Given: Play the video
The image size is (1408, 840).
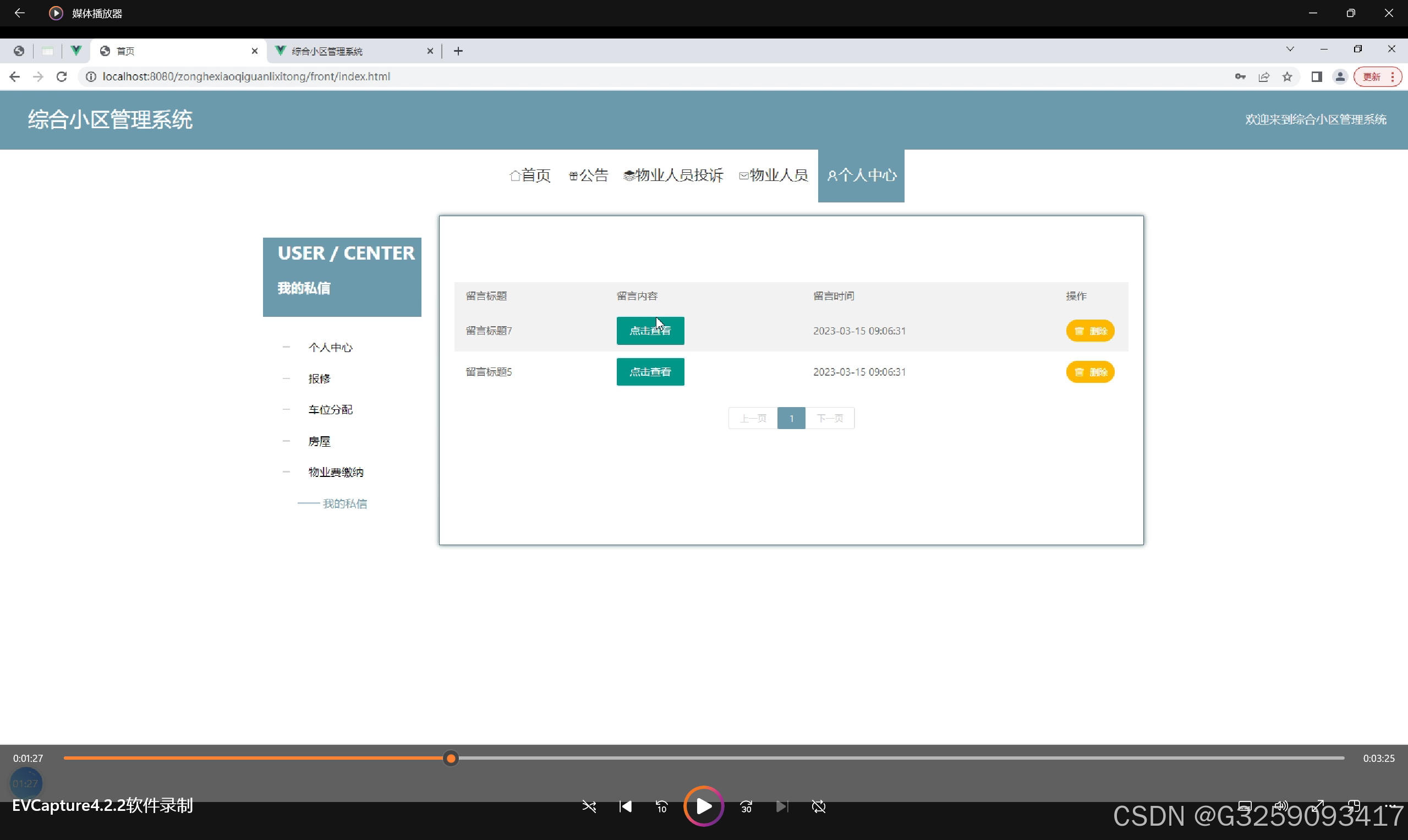Looking at the screenshot, I should point(703,806).
